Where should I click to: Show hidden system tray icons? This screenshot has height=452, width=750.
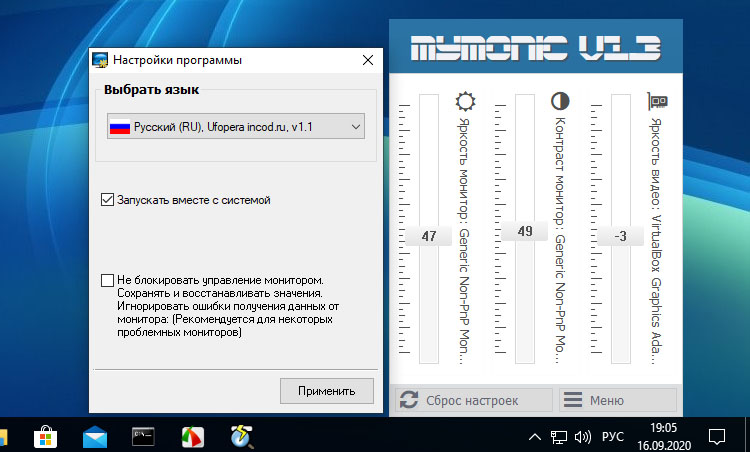(x=535, y=437)
